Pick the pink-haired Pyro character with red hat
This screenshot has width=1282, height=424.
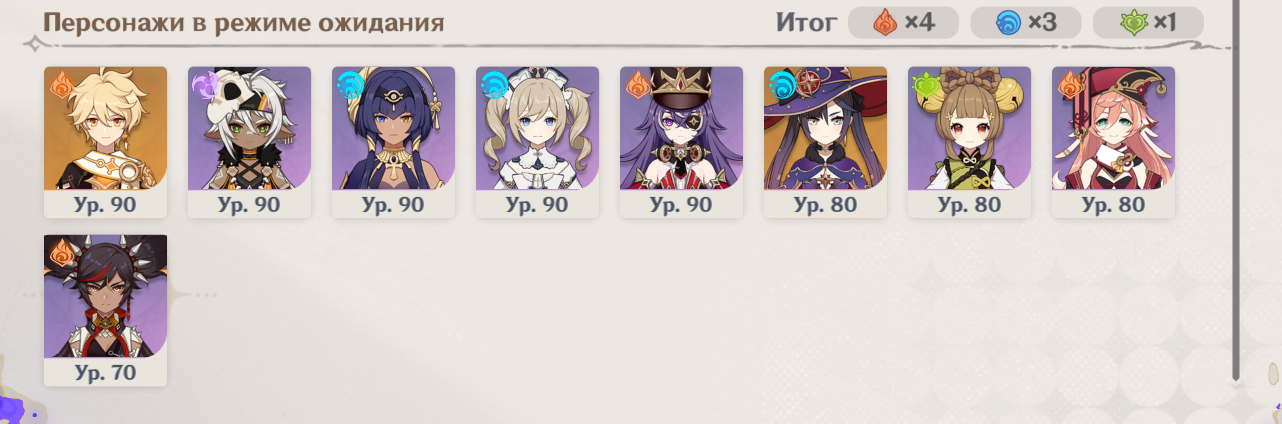click(1113, 142)
